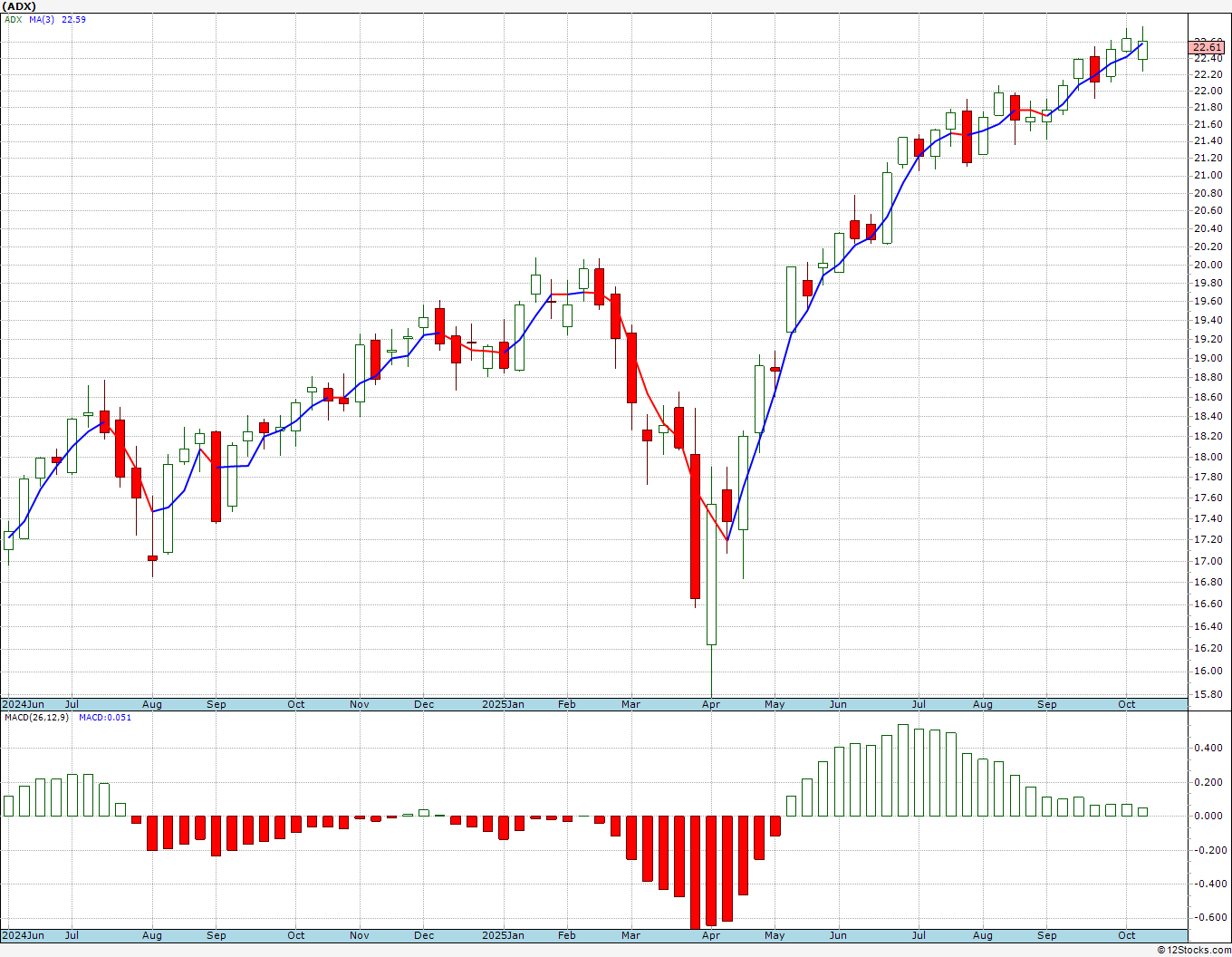Click the 15.80 price axis label
The height and width of the screenshot is (957, 1232).
(x=1209, y=694)
